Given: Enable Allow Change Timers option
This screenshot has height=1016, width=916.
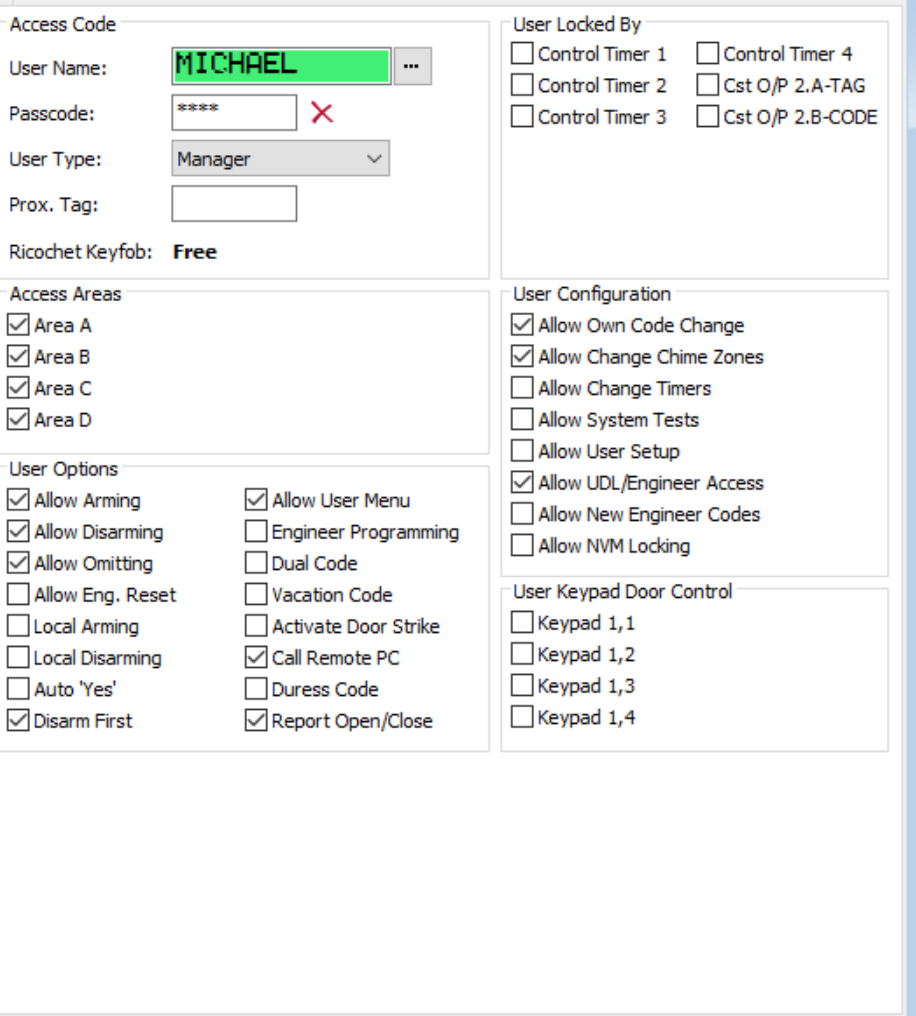Looking at the screenshot, I should pos(522,388).
